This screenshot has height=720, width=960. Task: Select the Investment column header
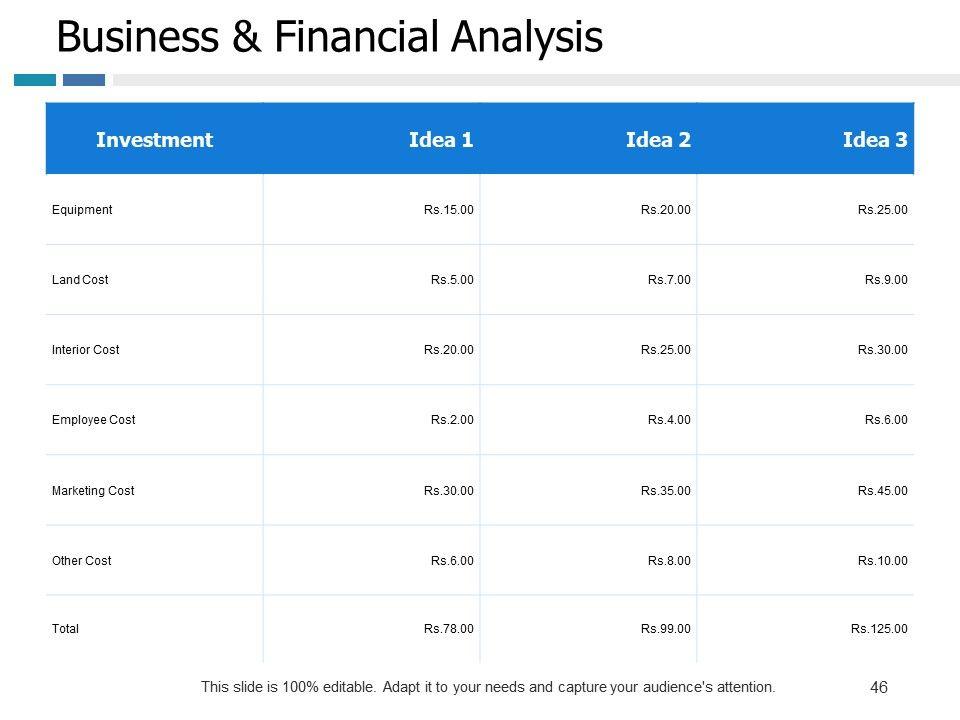154,140
